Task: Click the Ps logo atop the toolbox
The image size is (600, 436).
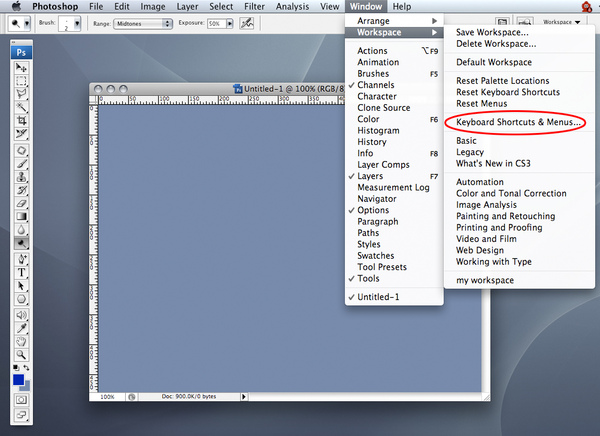Action: click(21, 52)
